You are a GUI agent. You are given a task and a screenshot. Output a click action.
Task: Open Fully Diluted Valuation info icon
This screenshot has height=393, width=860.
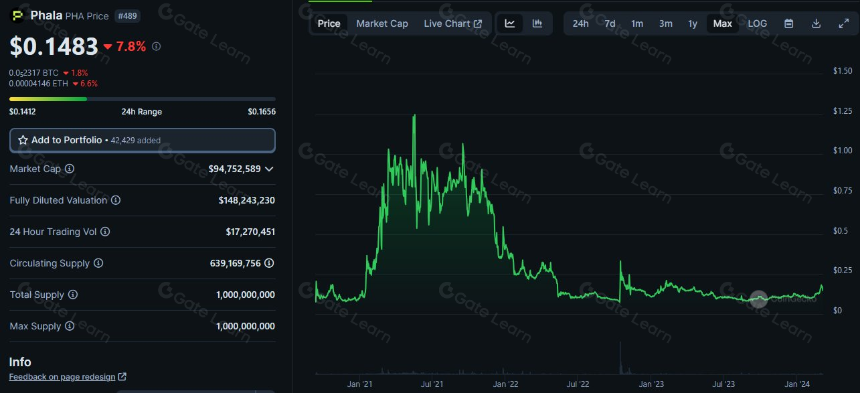pos(116,201)
